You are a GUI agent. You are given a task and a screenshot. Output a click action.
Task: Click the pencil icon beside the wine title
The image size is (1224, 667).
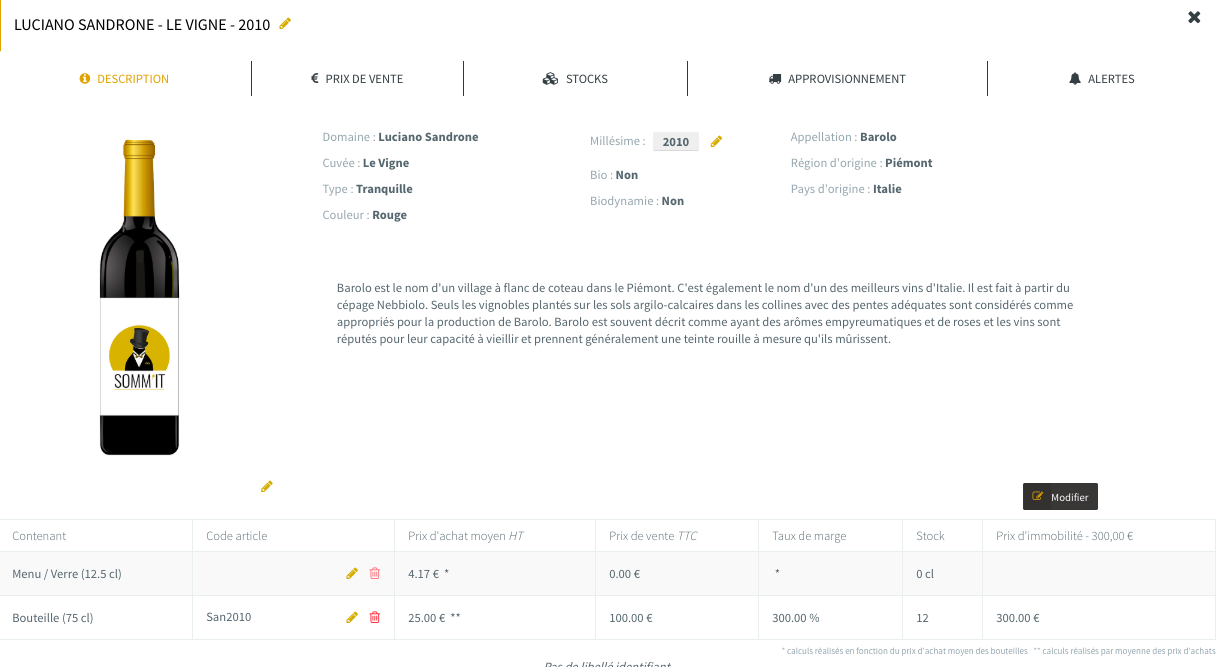[x=285, y=23]
